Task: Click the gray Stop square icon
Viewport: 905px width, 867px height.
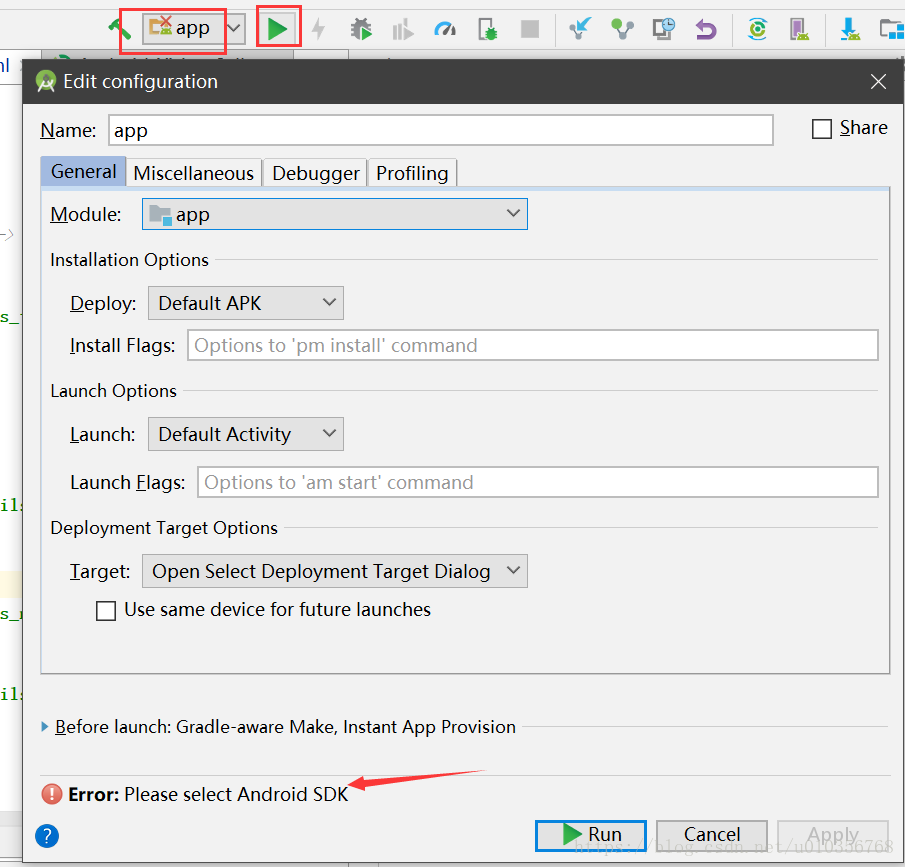Action: pos(530,28)
